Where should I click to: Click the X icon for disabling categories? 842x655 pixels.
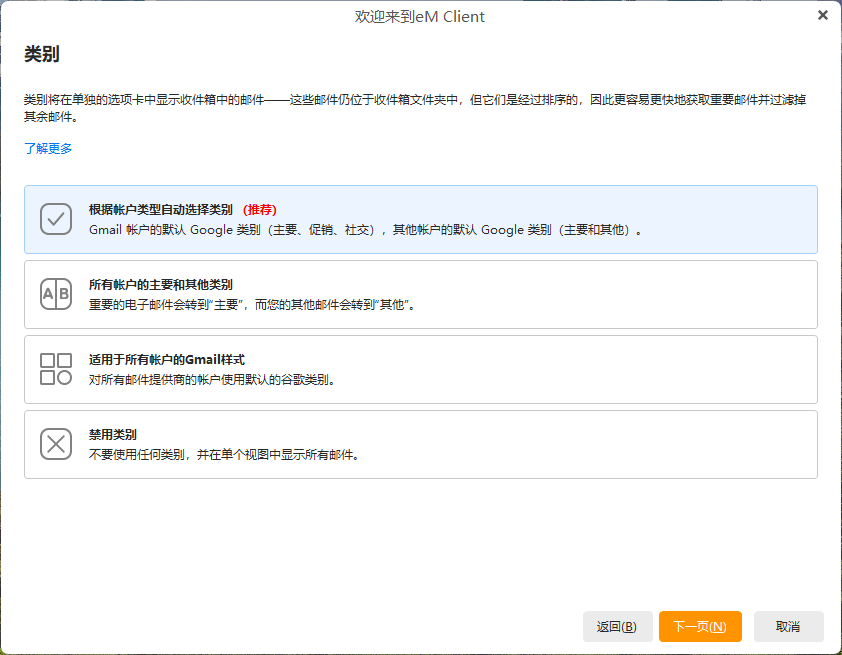point(56,444)
